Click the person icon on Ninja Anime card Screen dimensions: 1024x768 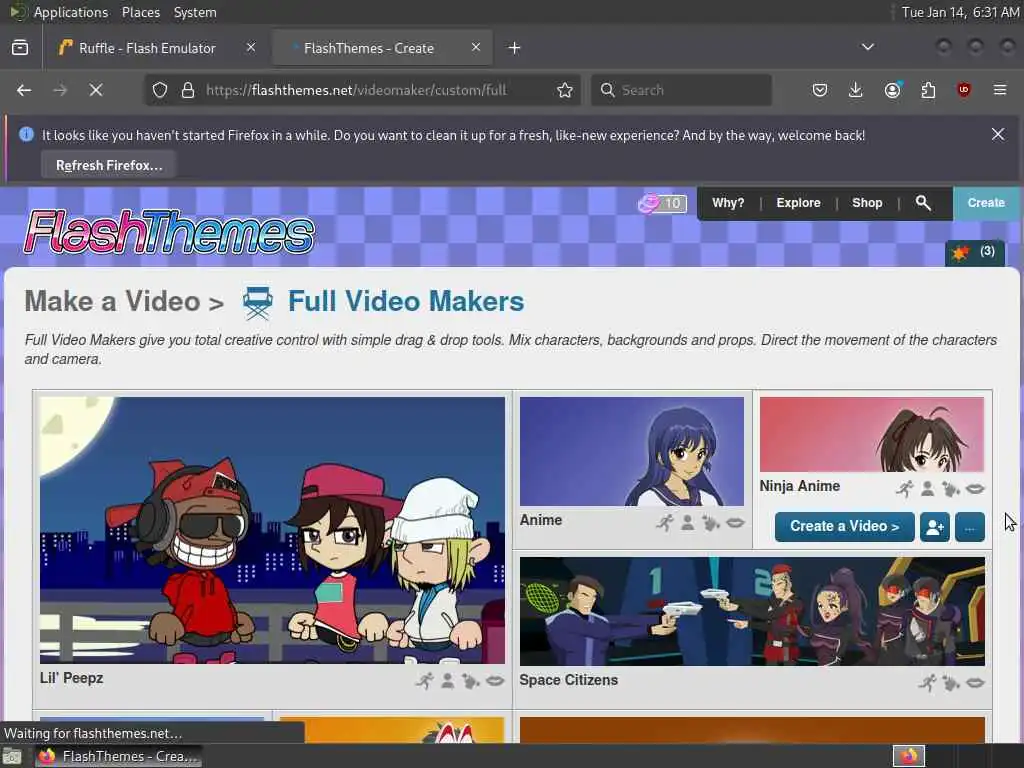(x=927, y=488)
